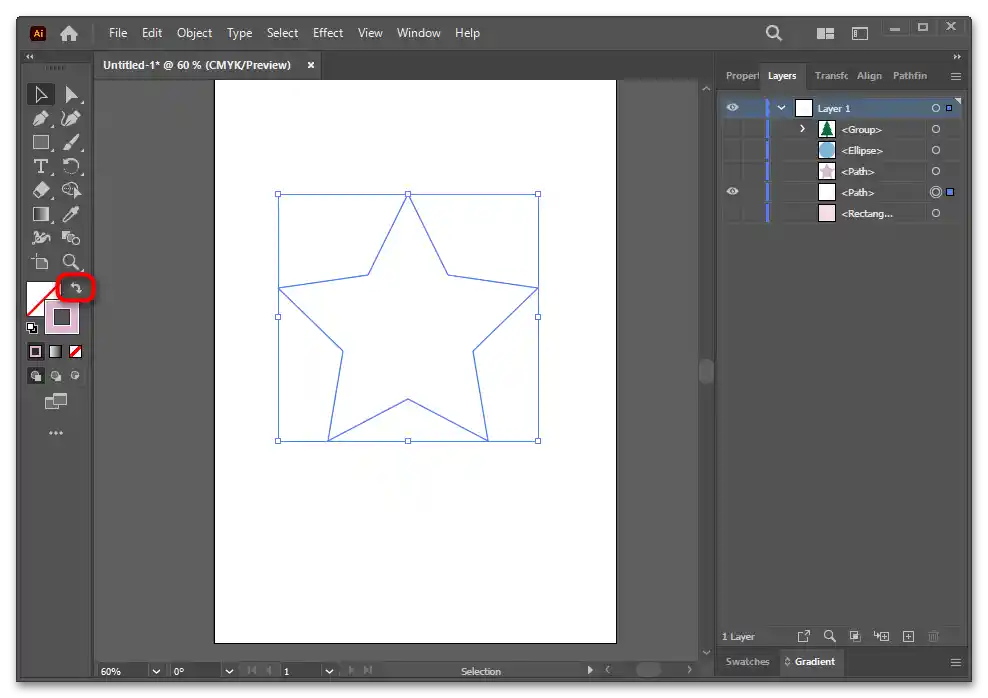Expand the Group sublayer

click(802, 129)
